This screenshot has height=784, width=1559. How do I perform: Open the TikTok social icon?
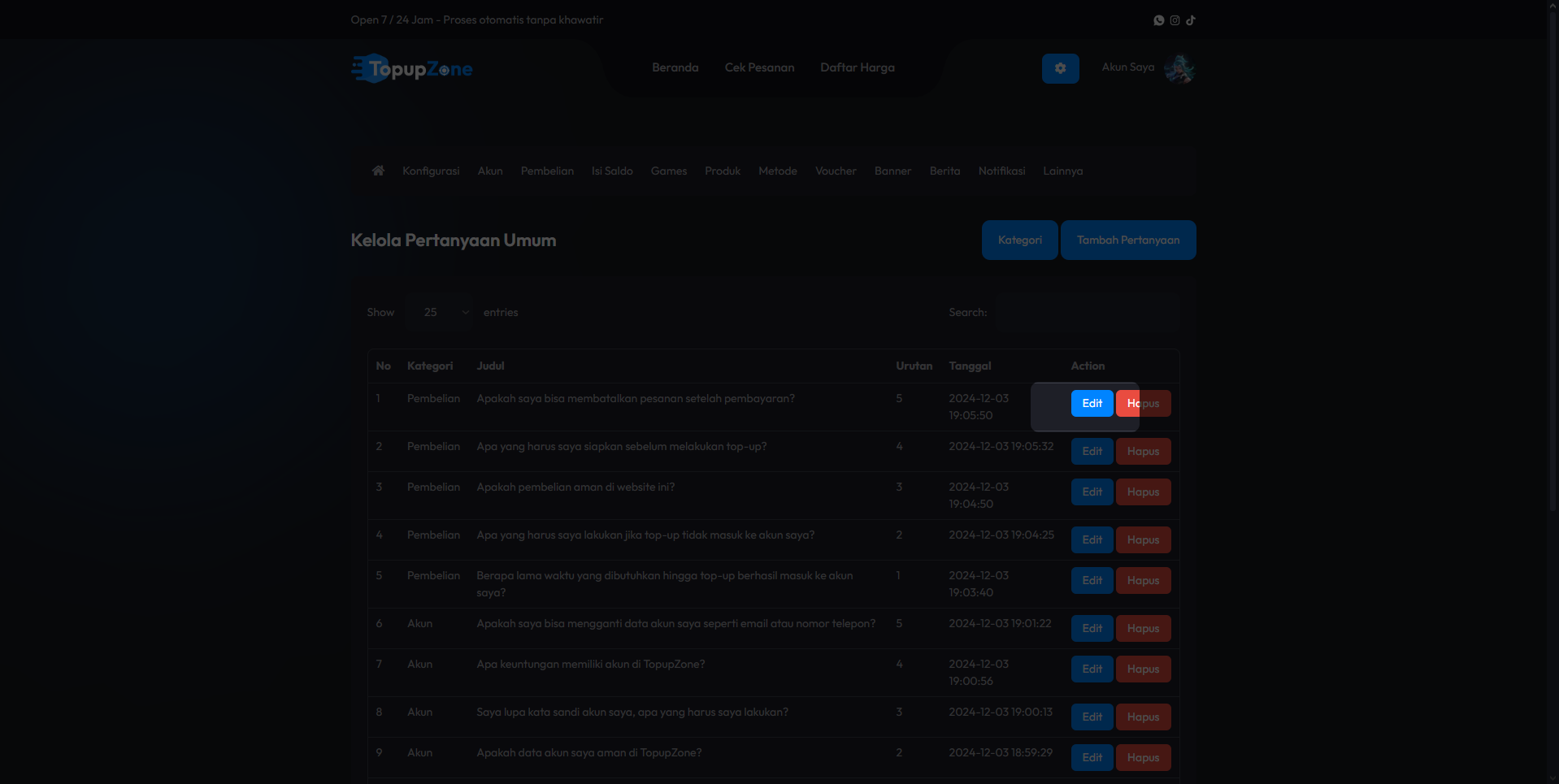(x=1191, y=20)
